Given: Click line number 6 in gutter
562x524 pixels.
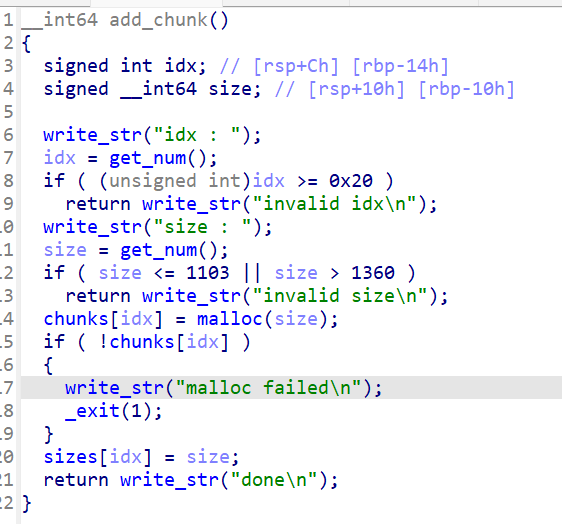Looking at the screenshot, I should (x=8, y=135).
